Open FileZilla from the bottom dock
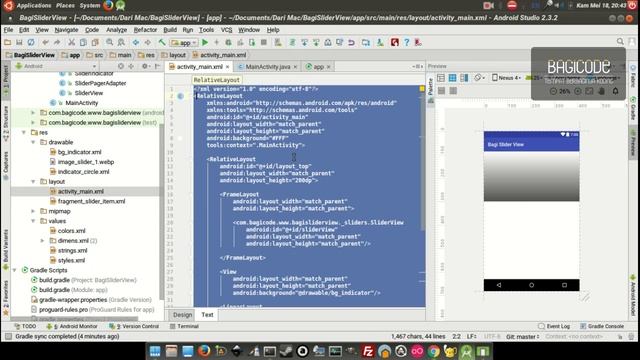640x360 pixels. pos(368,351)
